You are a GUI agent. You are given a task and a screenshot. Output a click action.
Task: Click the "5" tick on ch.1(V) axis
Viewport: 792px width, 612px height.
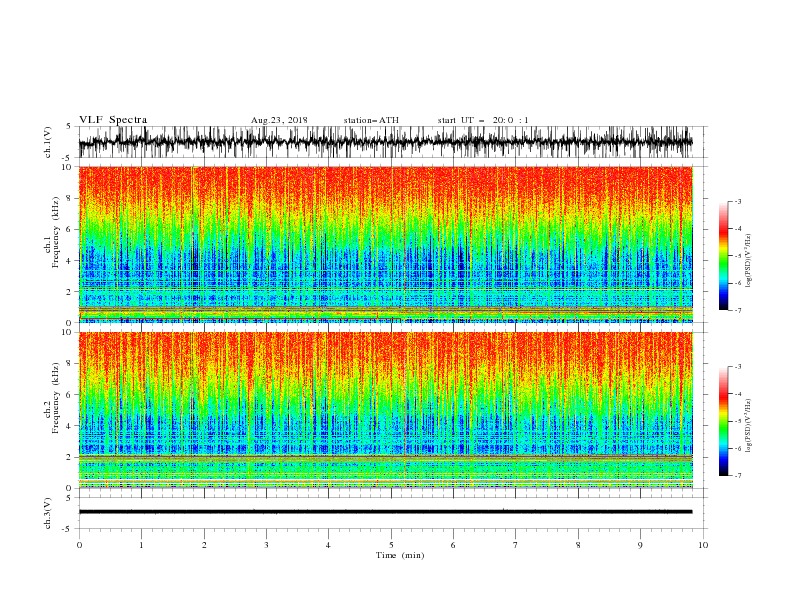pos(69,127)
